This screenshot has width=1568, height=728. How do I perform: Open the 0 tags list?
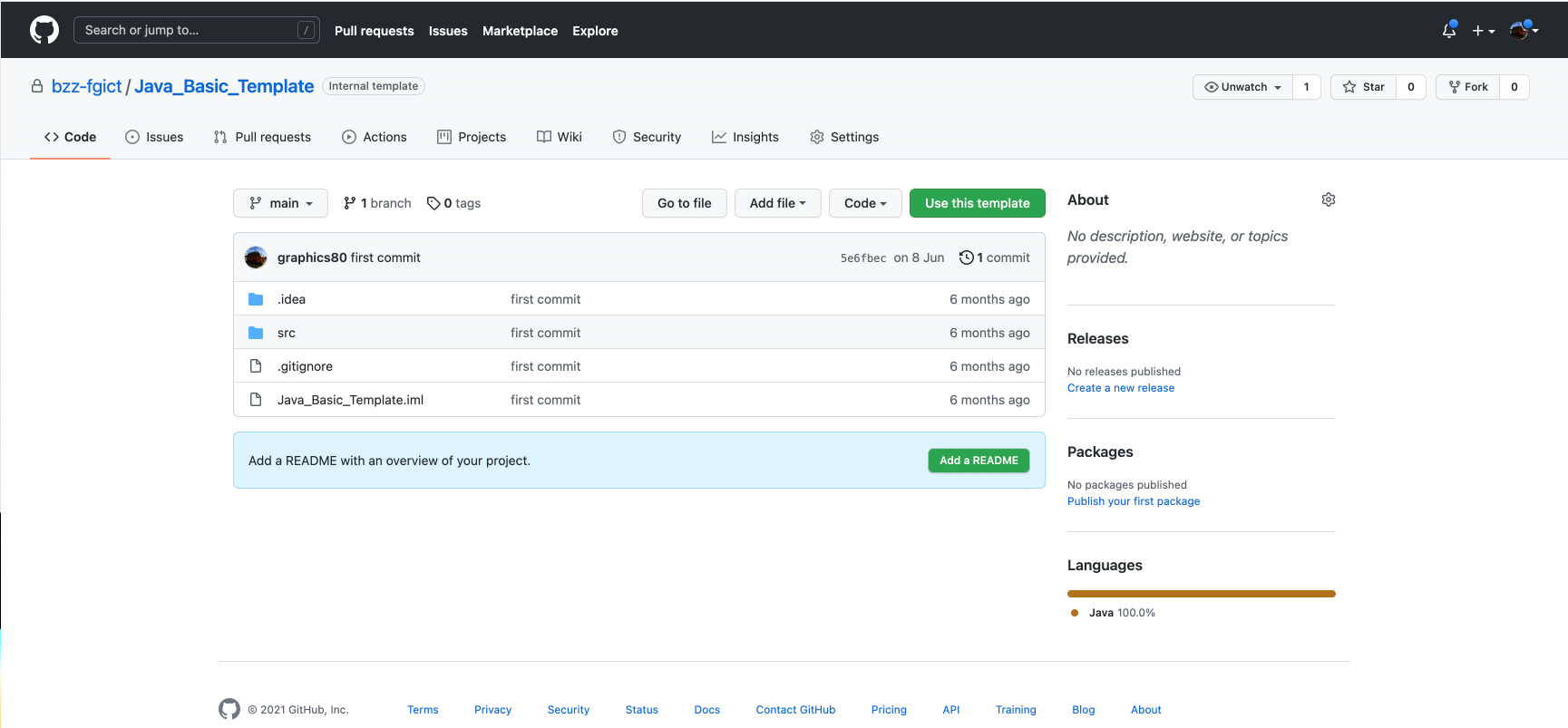(454, 203)
